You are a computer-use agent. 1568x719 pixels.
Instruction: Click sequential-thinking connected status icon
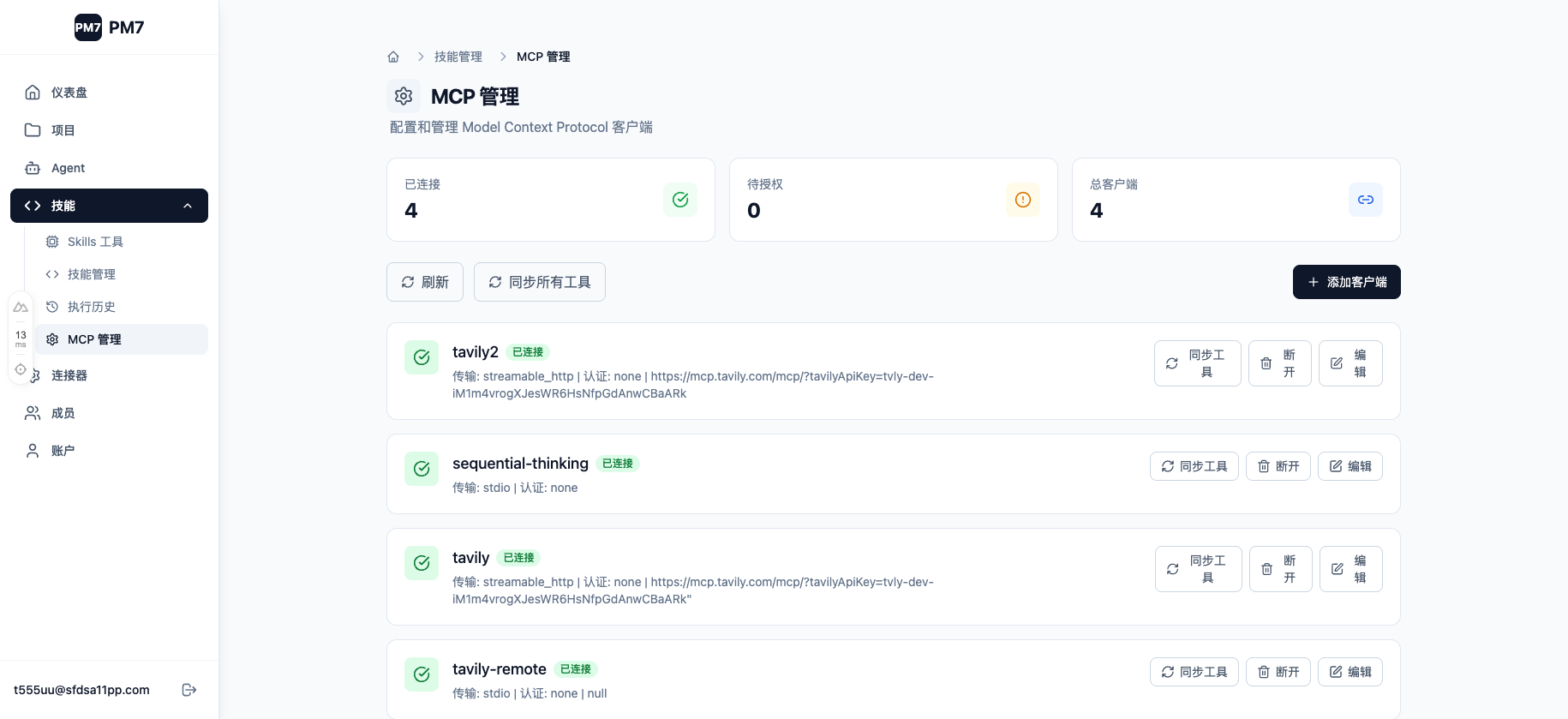[422, 469]
